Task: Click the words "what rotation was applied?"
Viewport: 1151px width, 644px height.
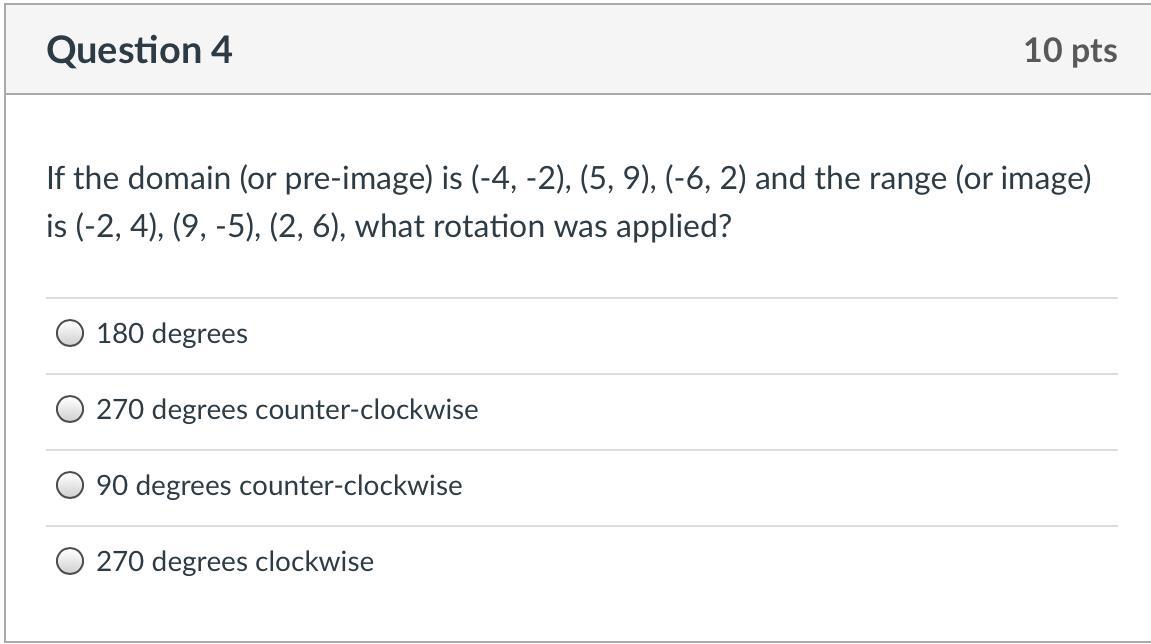Action: click(543, 227)
